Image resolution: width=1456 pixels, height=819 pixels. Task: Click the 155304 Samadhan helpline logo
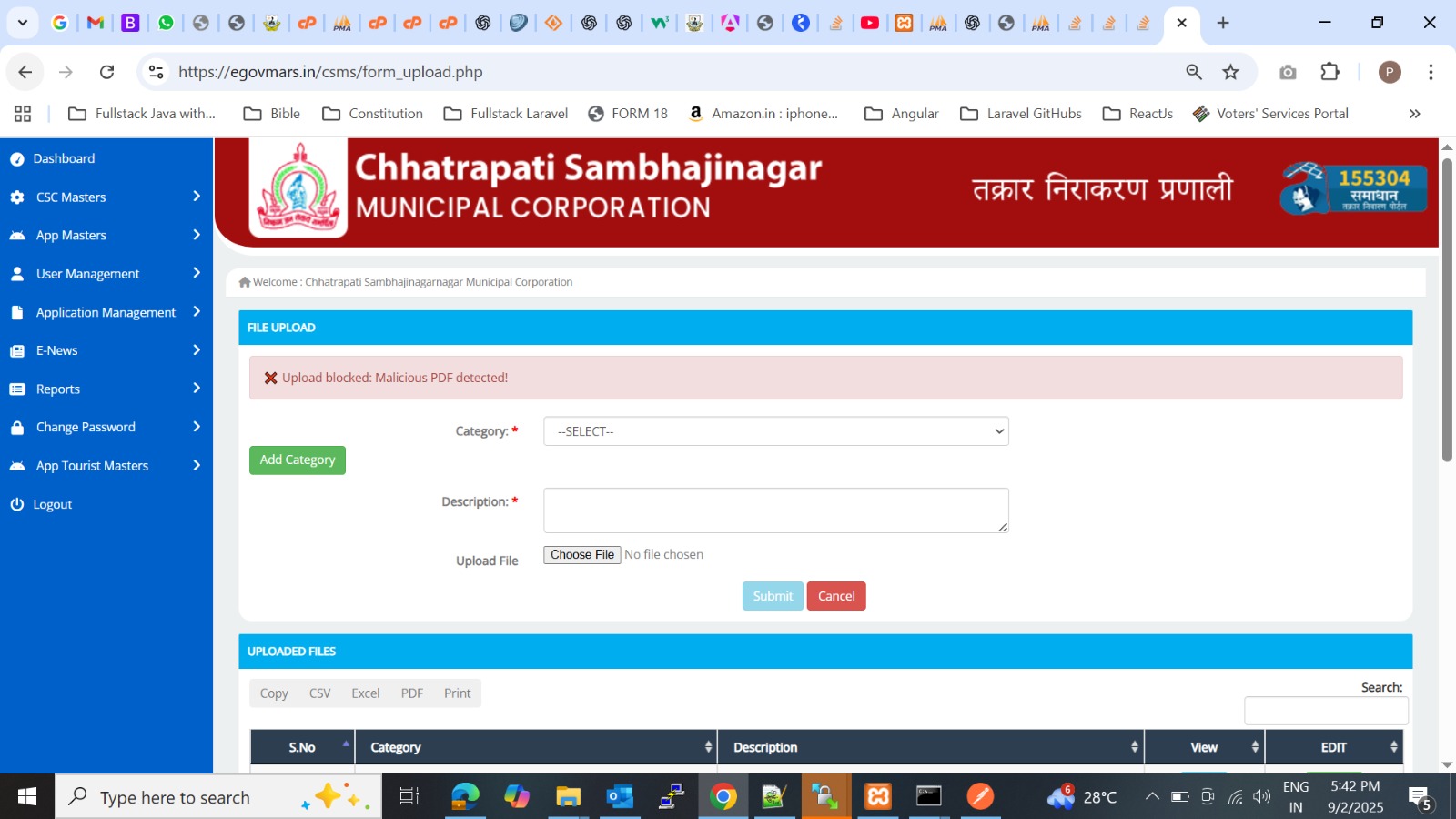pyautogui.click(x=1352, y=188)
